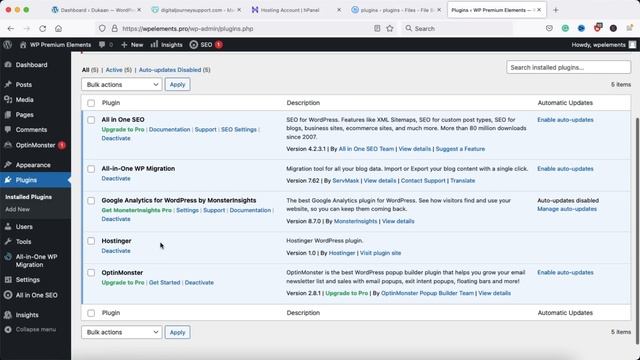Click the Pages sidebar icon

(8, 115)
